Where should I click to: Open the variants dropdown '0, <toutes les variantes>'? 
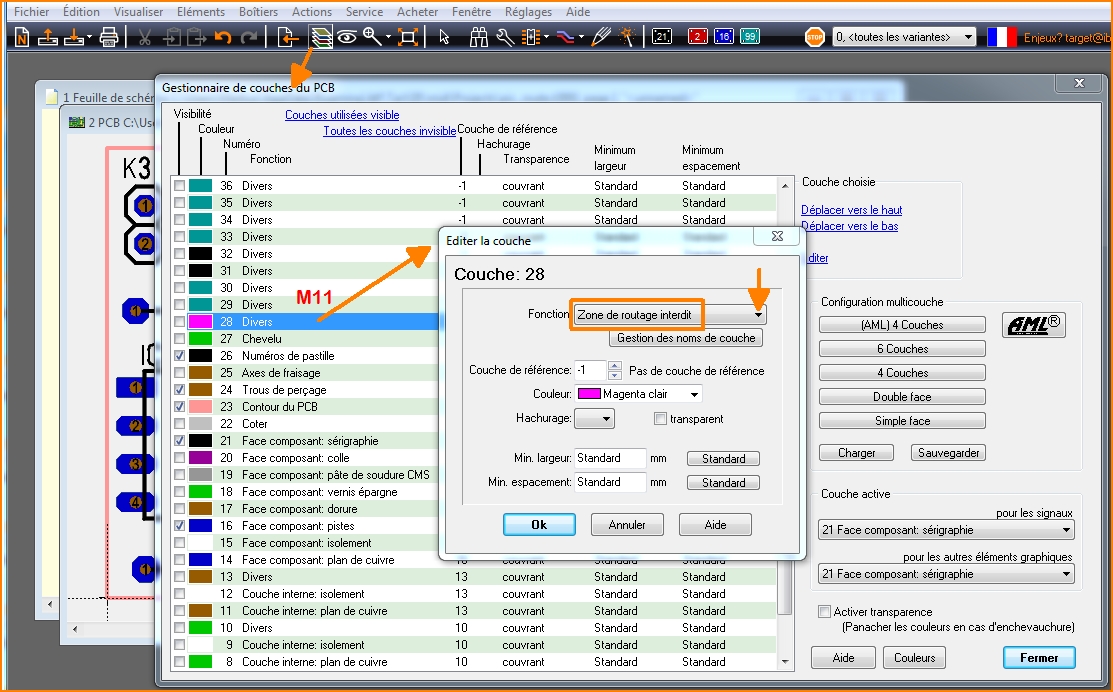[904, 37]
